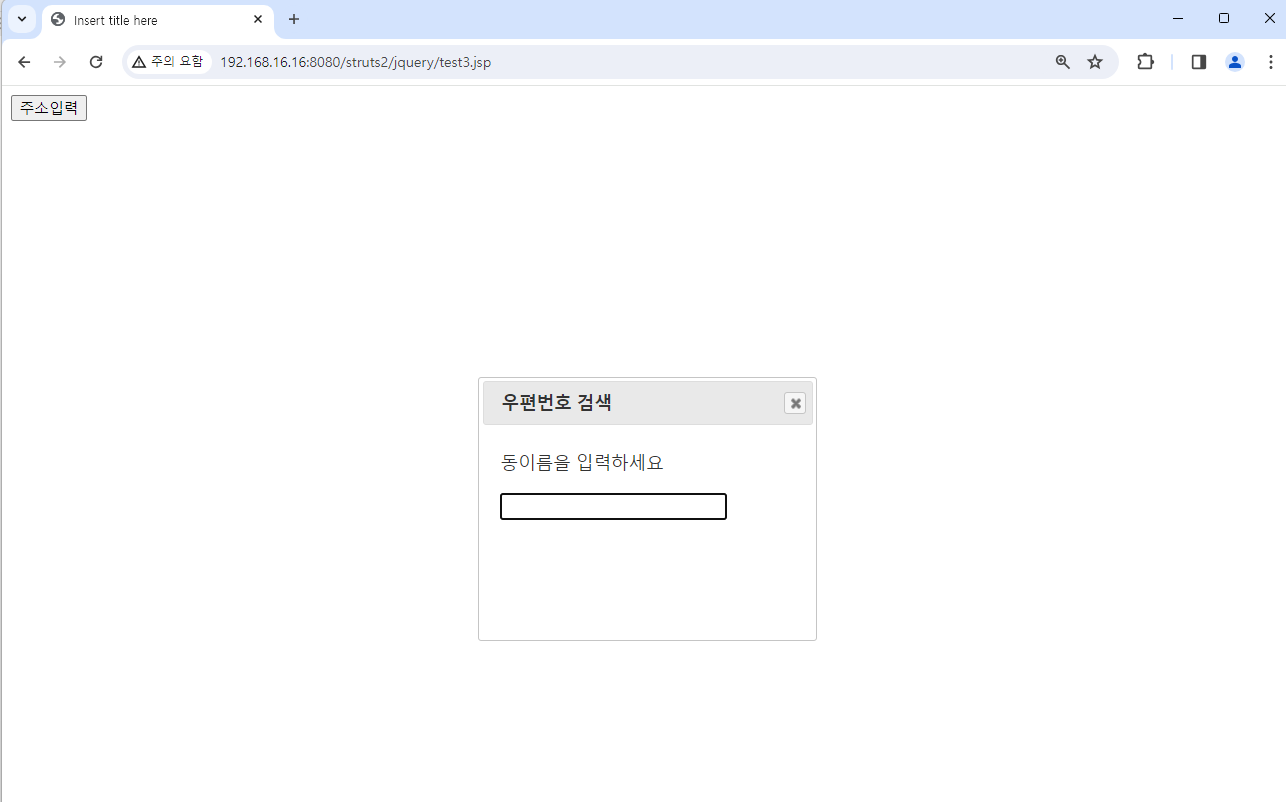1286x802 pixels.
Task: Click the 우편번호 검색 dialog title
Action: pyautogui.click(x=557, y=402)
